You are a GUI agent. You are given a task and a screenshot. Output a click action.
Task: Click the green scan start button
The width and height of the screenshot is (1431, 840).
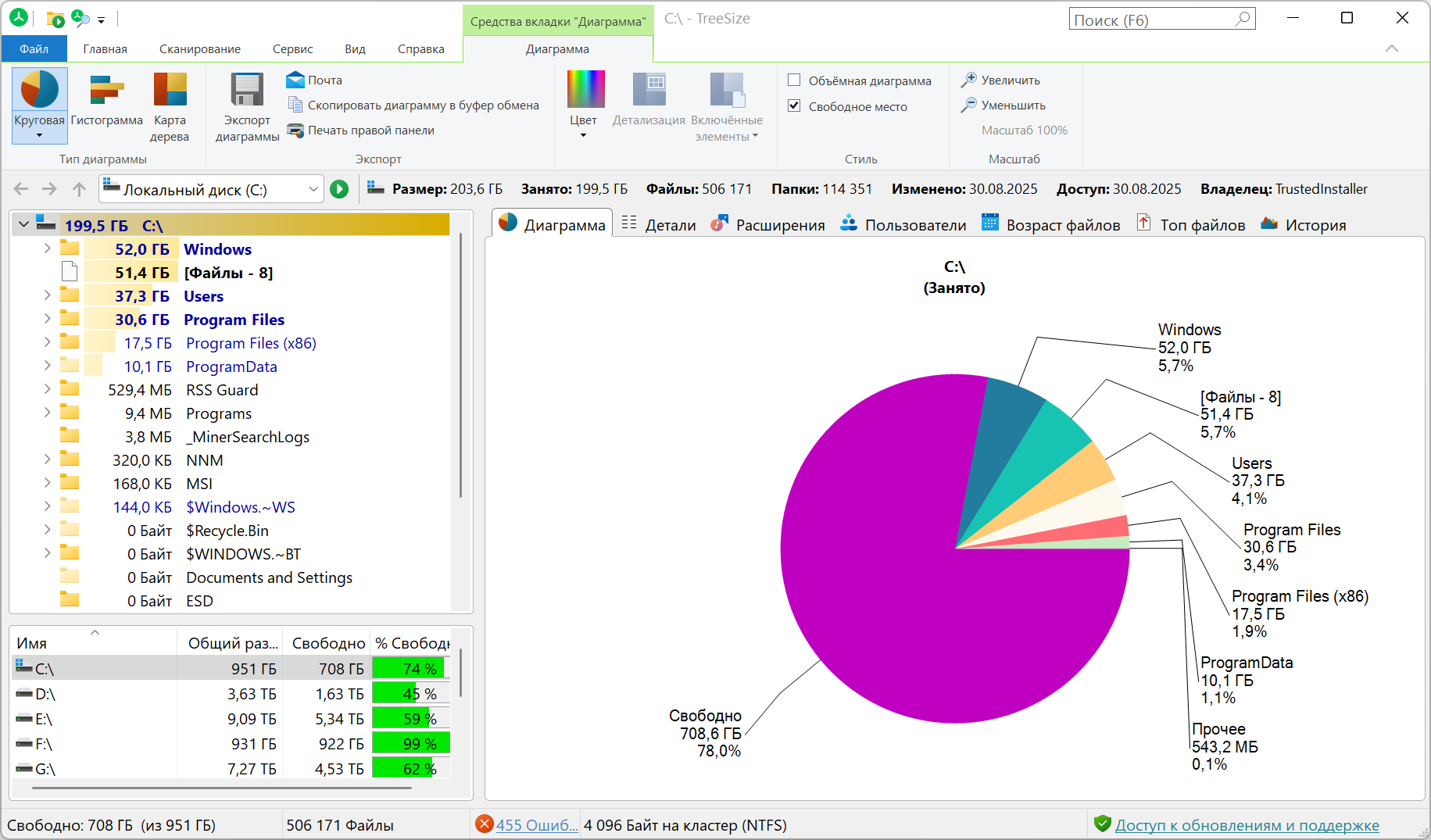pyautogui.click(x=339, y=189)
